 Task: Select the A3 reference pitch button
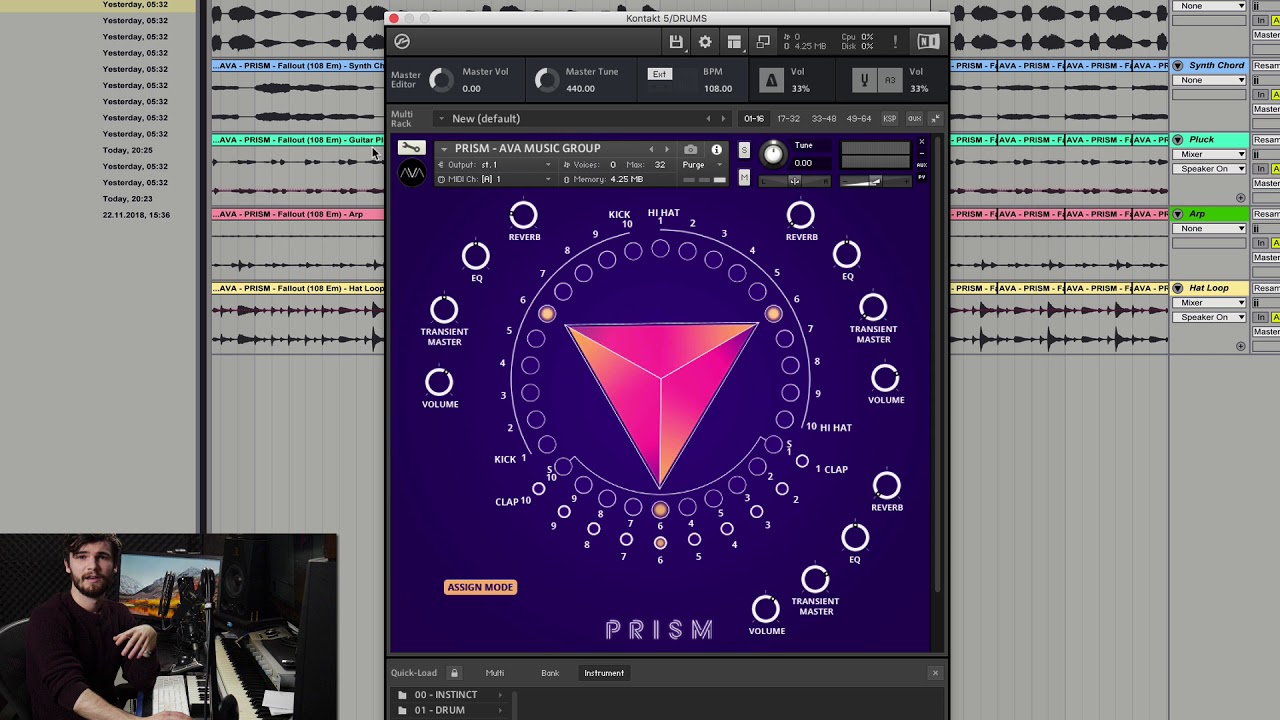(x=890, y=81)
